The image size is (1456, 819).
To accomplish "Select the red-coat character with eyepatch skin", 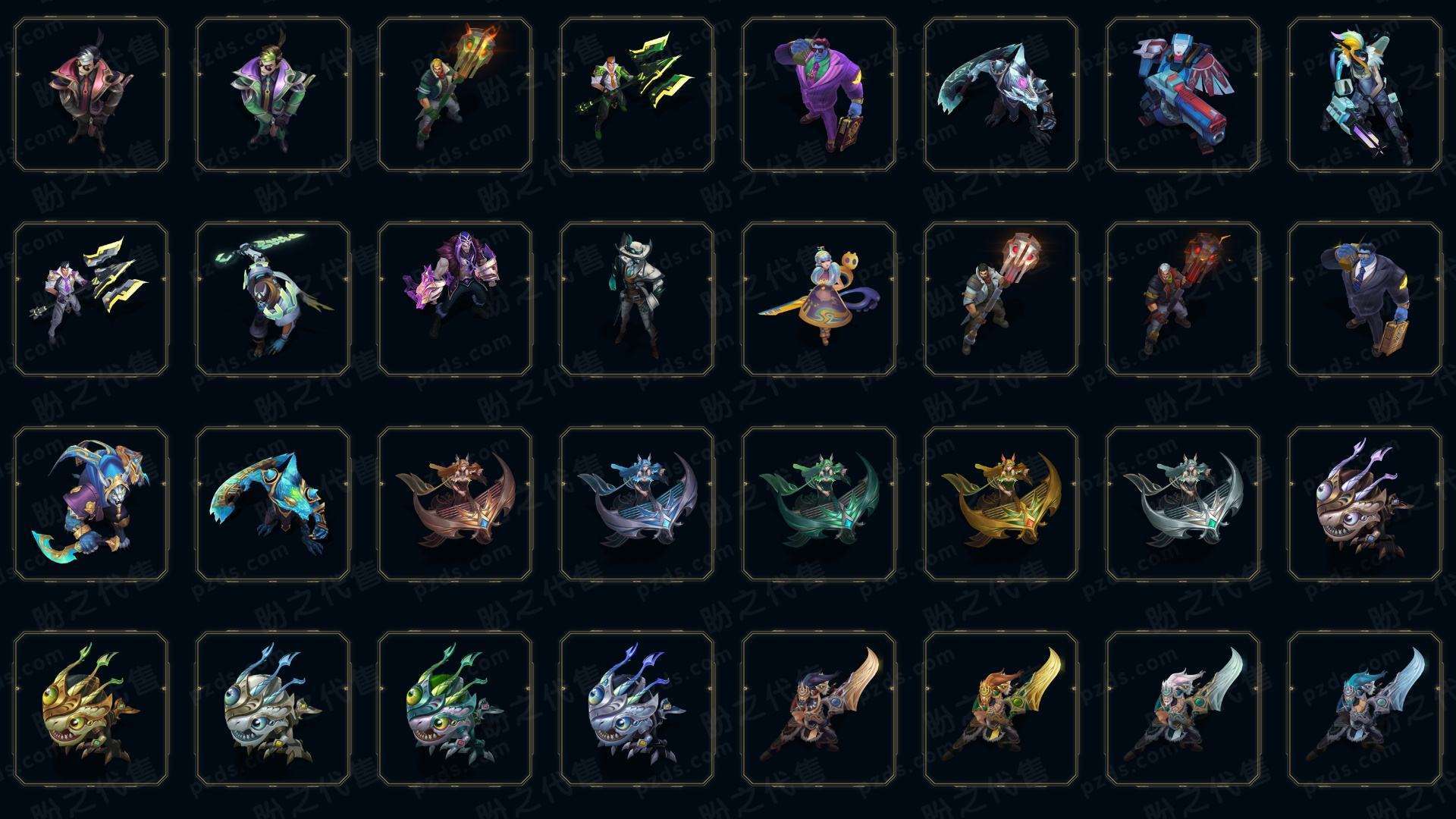I will [91, 95].
